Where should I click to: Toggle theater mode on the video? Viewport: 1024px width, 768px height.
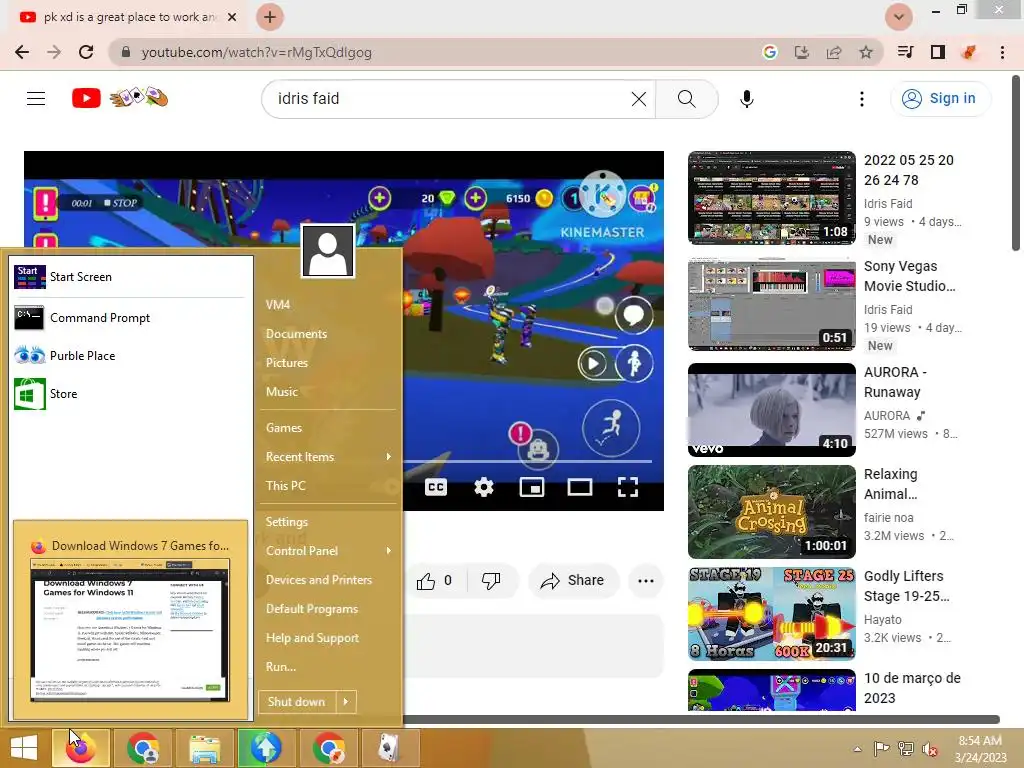[x=580, y=487]
